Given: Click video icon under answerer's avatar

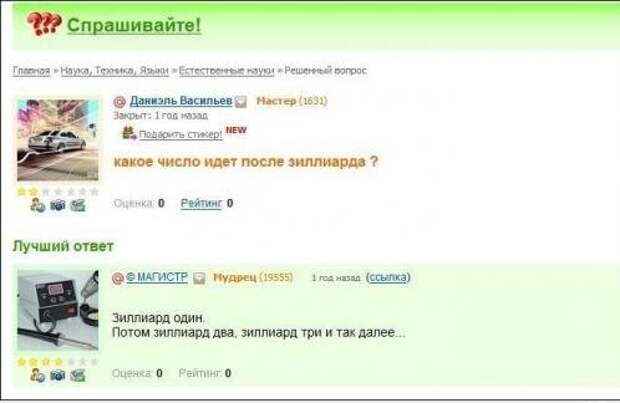Looking at the screenshot, I should click(x=78, y=375).
